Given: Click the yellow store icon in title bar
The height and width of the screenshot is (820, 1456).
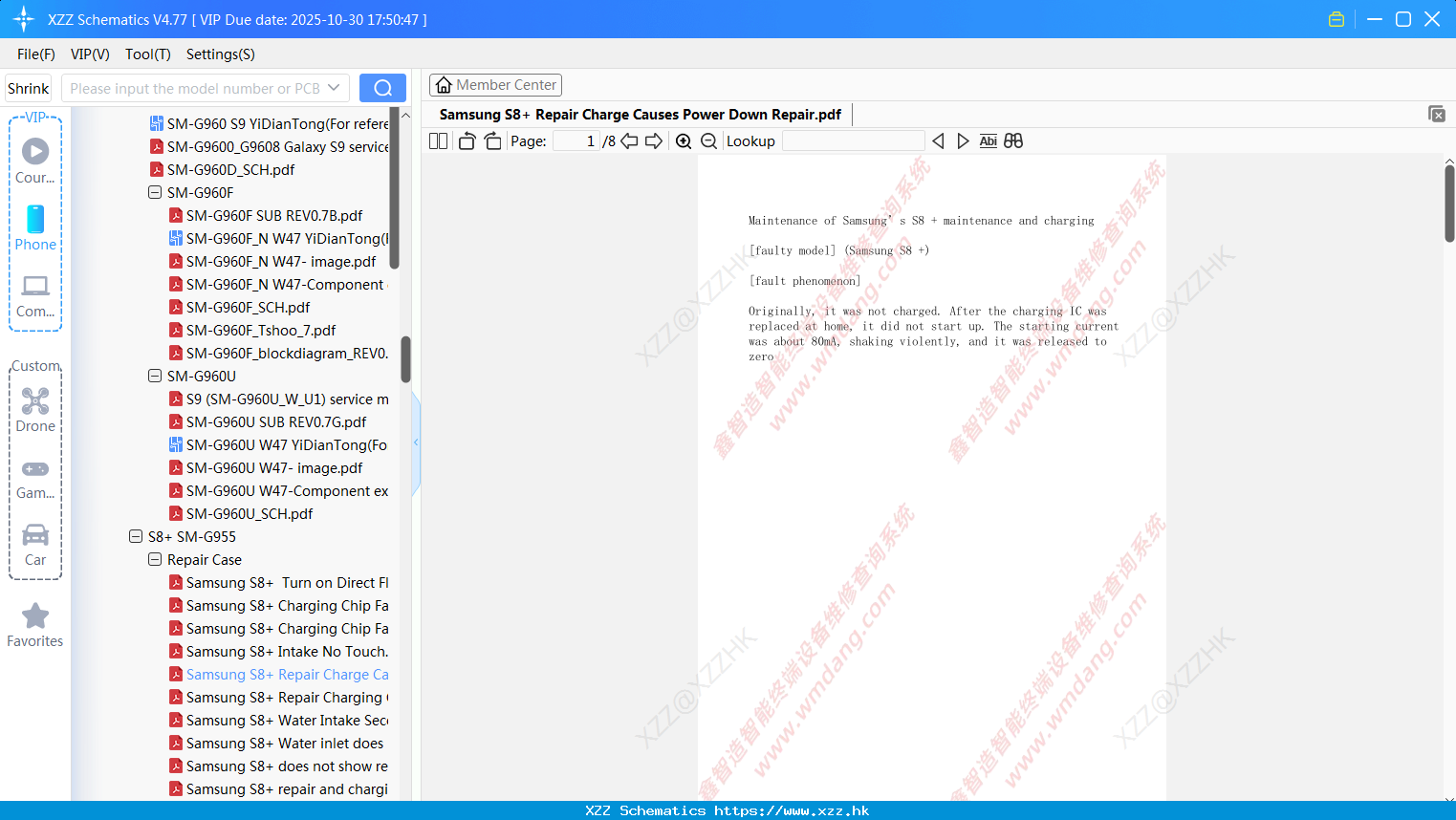Looking at the screenshot, I should (1336, 19).
